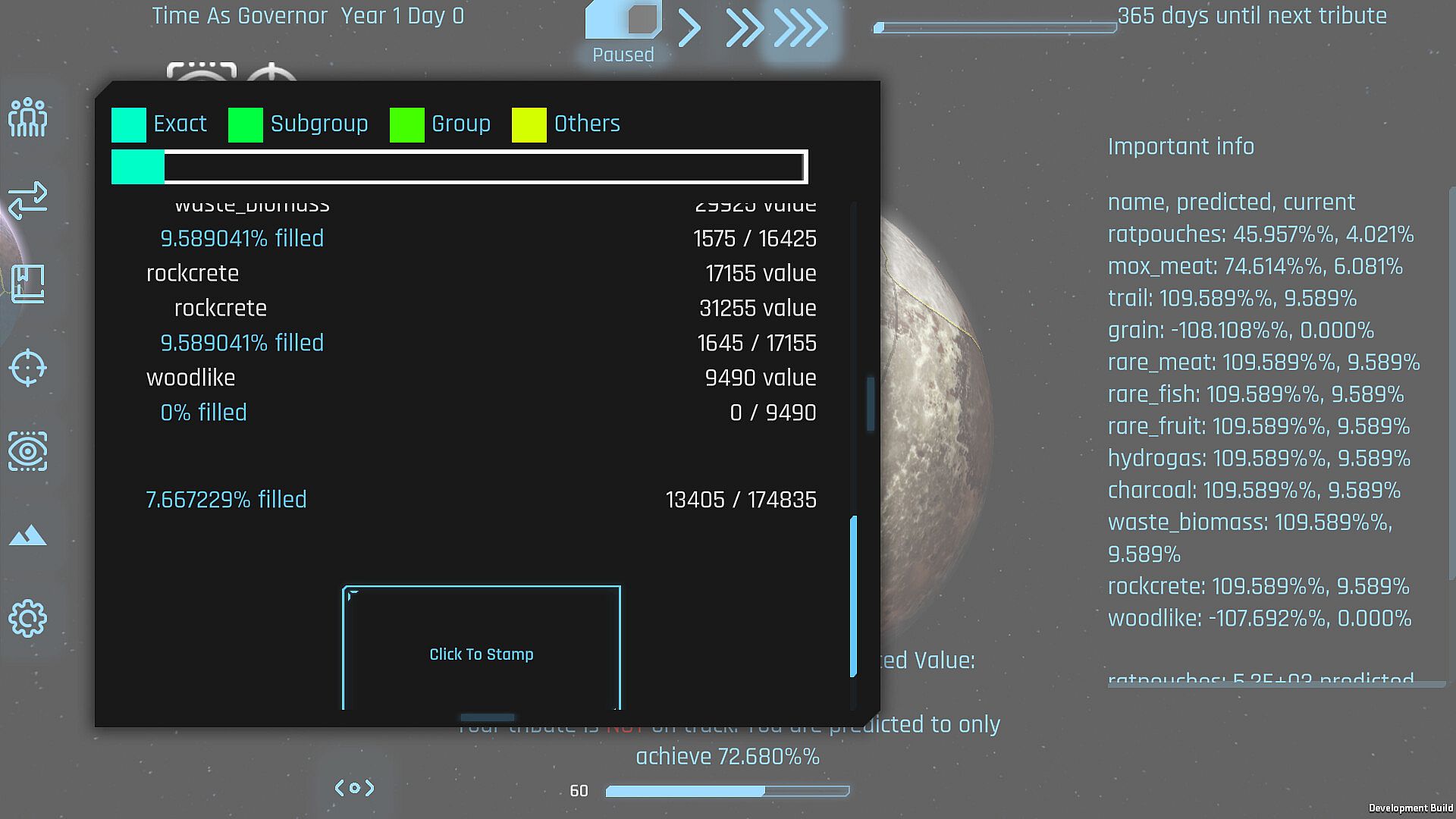Open the settings gear icon

[28, 619]
